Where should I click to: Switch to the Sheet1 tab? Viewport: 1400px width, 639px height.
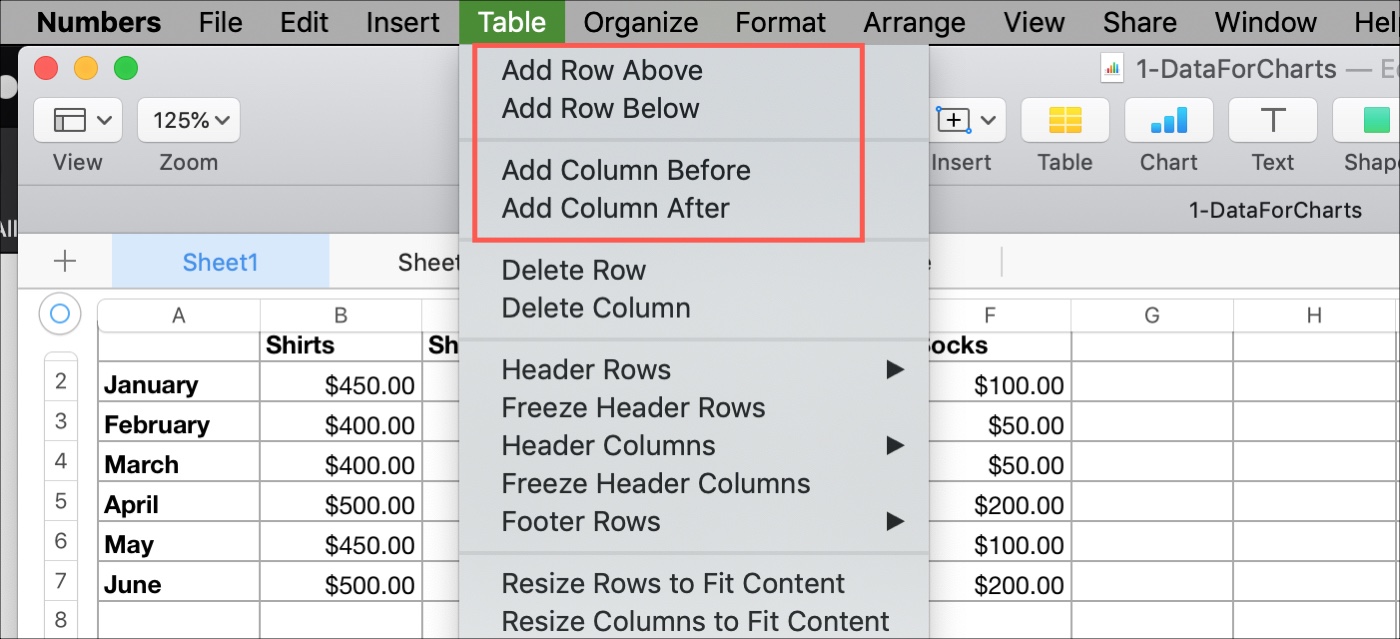pos(220,261)
